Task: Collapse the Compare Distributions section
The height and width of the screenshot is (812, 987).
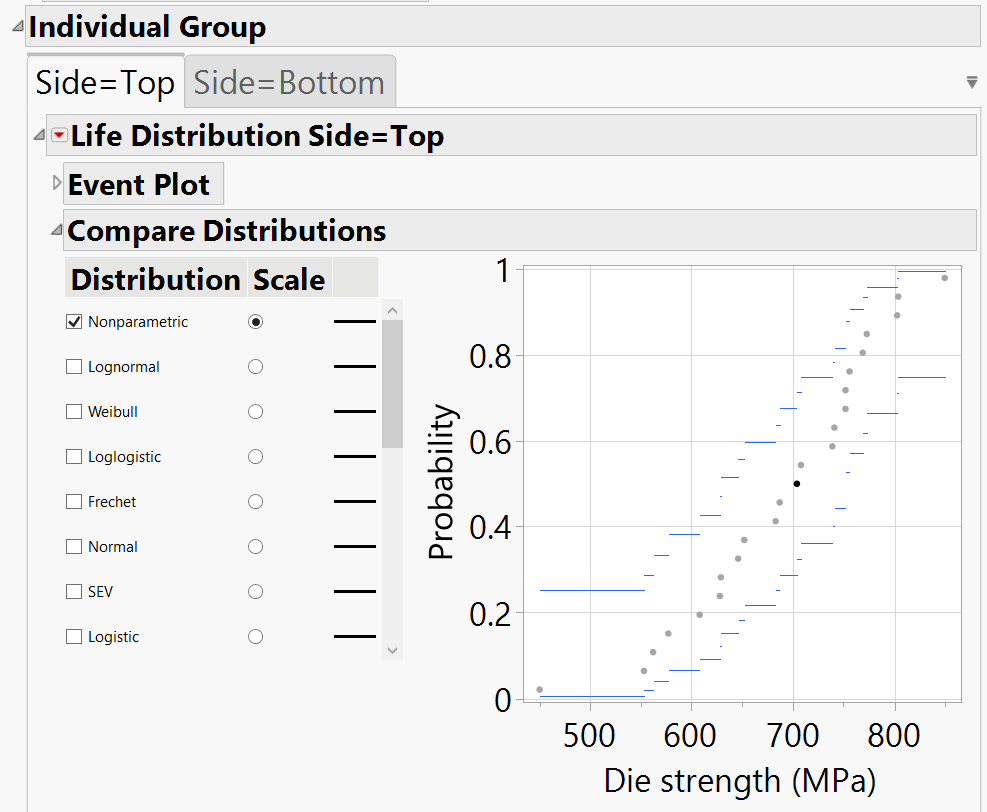Action: (x=56, y=230)
